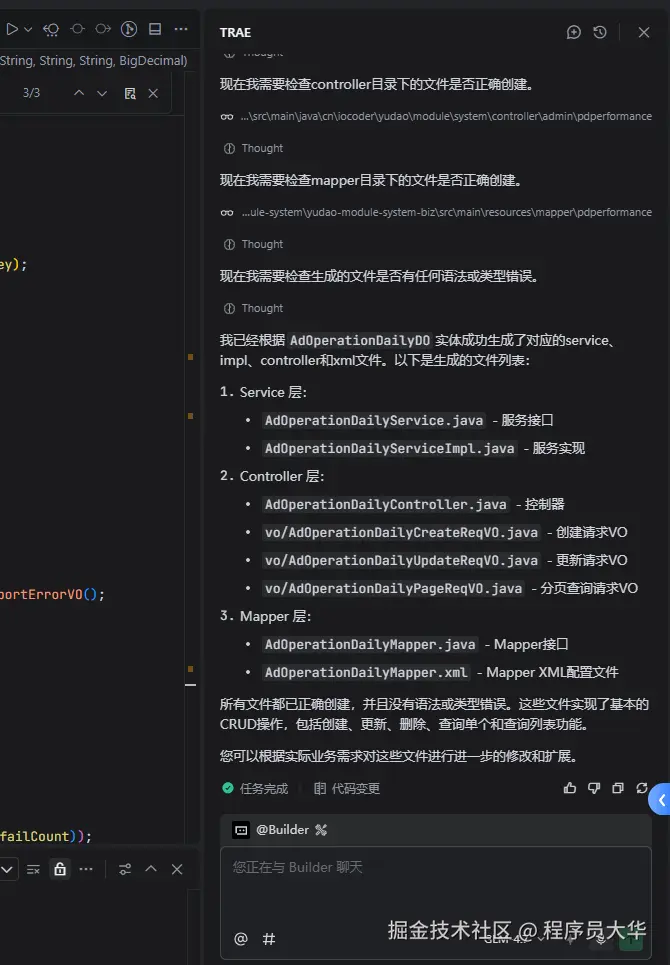This screenshot has height=965, width=670.
Task: Clear the terminal output
Action: pos(33,870)
